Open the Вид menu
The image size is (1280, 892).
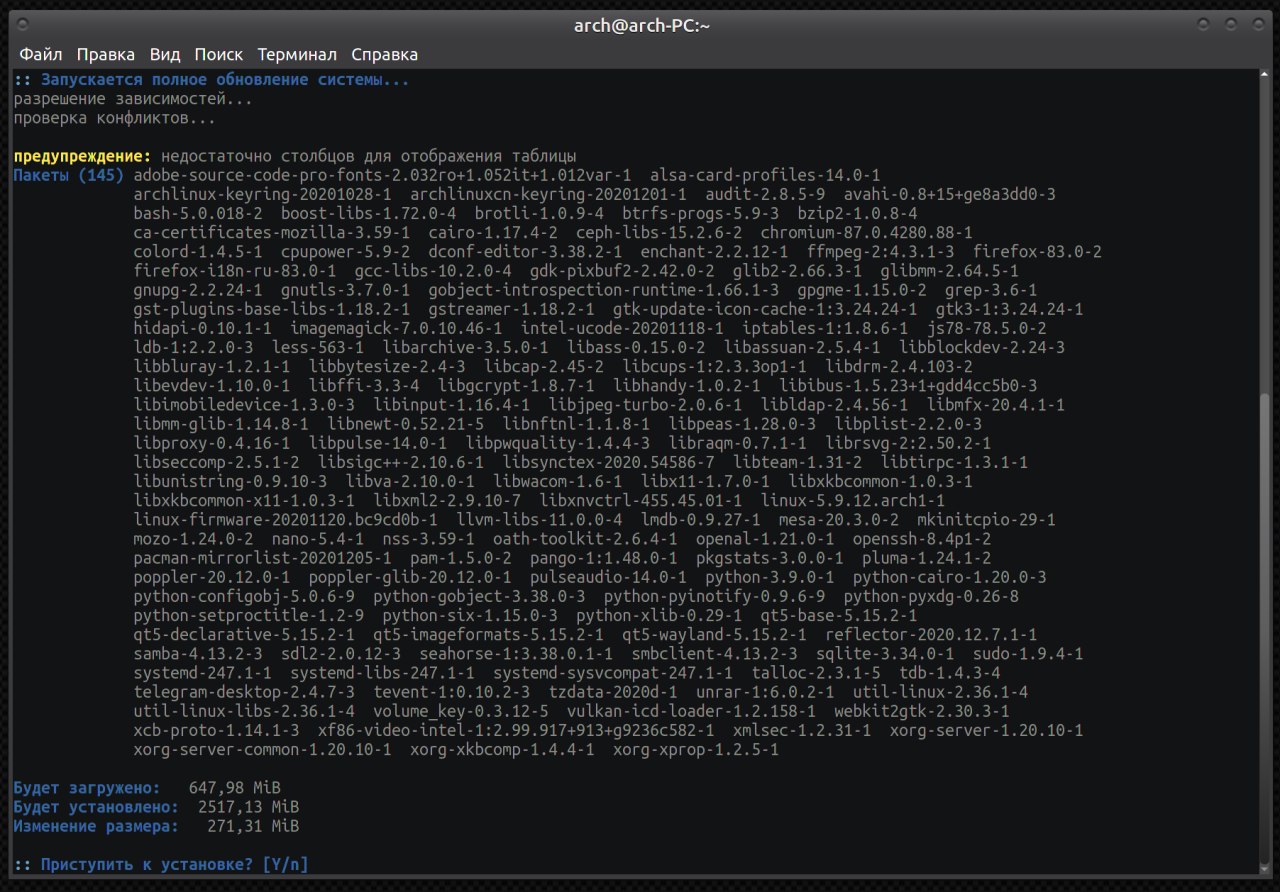pyautogui.click(x=165, y=54)
